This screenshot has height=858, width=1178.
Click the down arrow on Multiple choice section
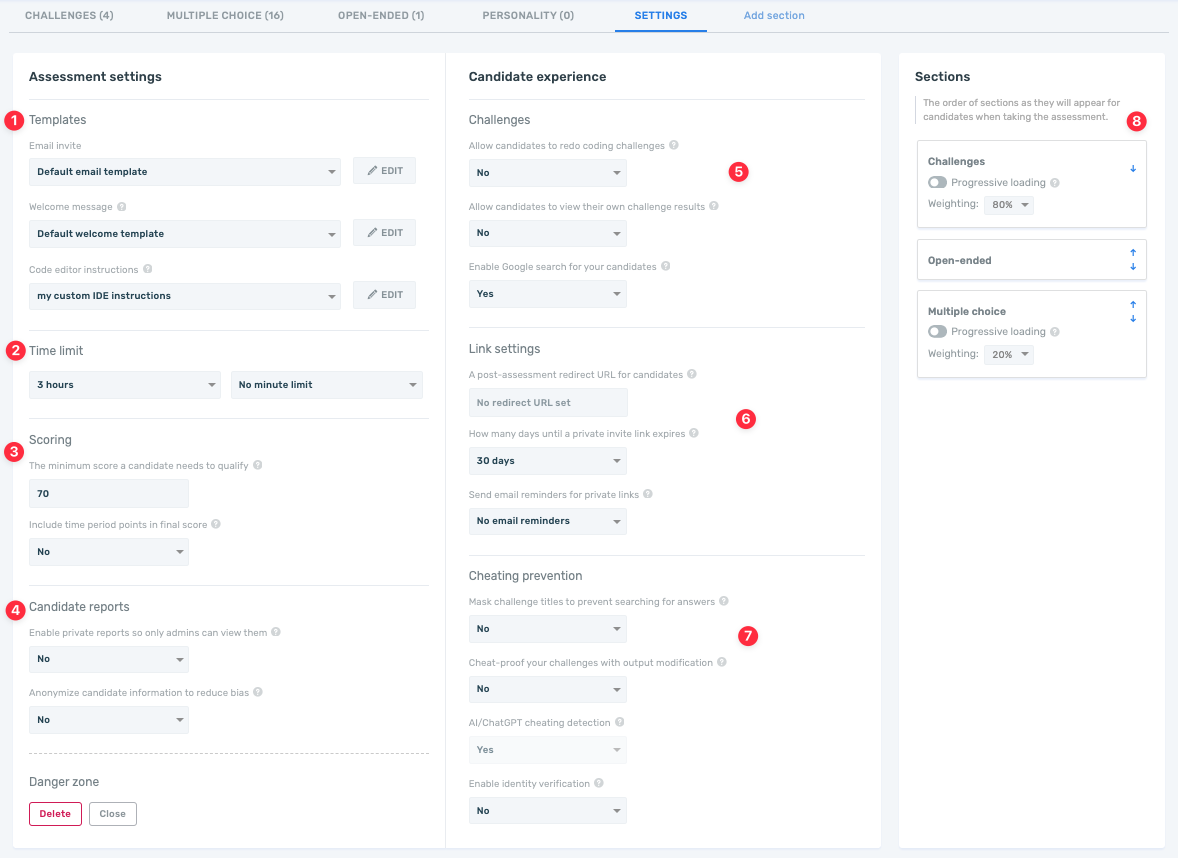point(1133,319)
